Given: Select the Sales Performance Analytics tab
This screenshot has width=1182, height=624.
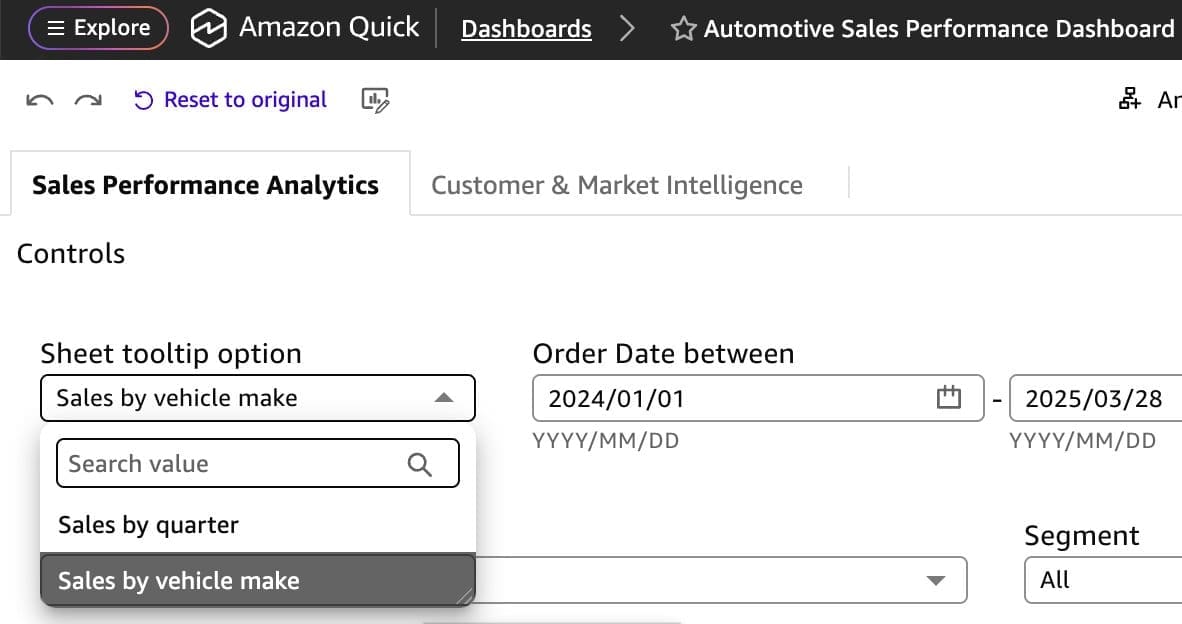Looking at the screenshot, I should 205,185.
